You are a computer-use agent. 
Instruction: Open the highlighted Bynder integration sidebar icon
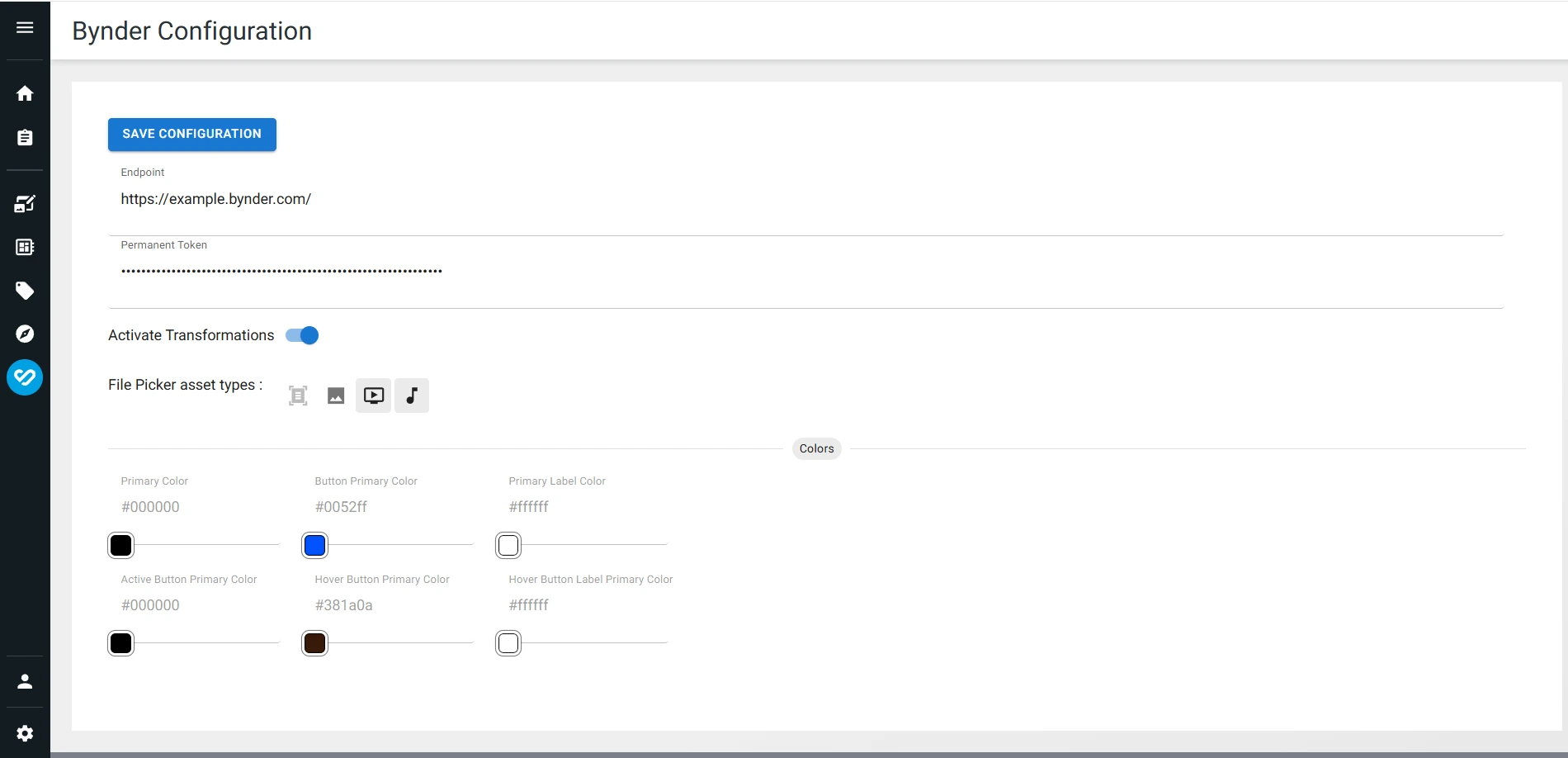25,377
